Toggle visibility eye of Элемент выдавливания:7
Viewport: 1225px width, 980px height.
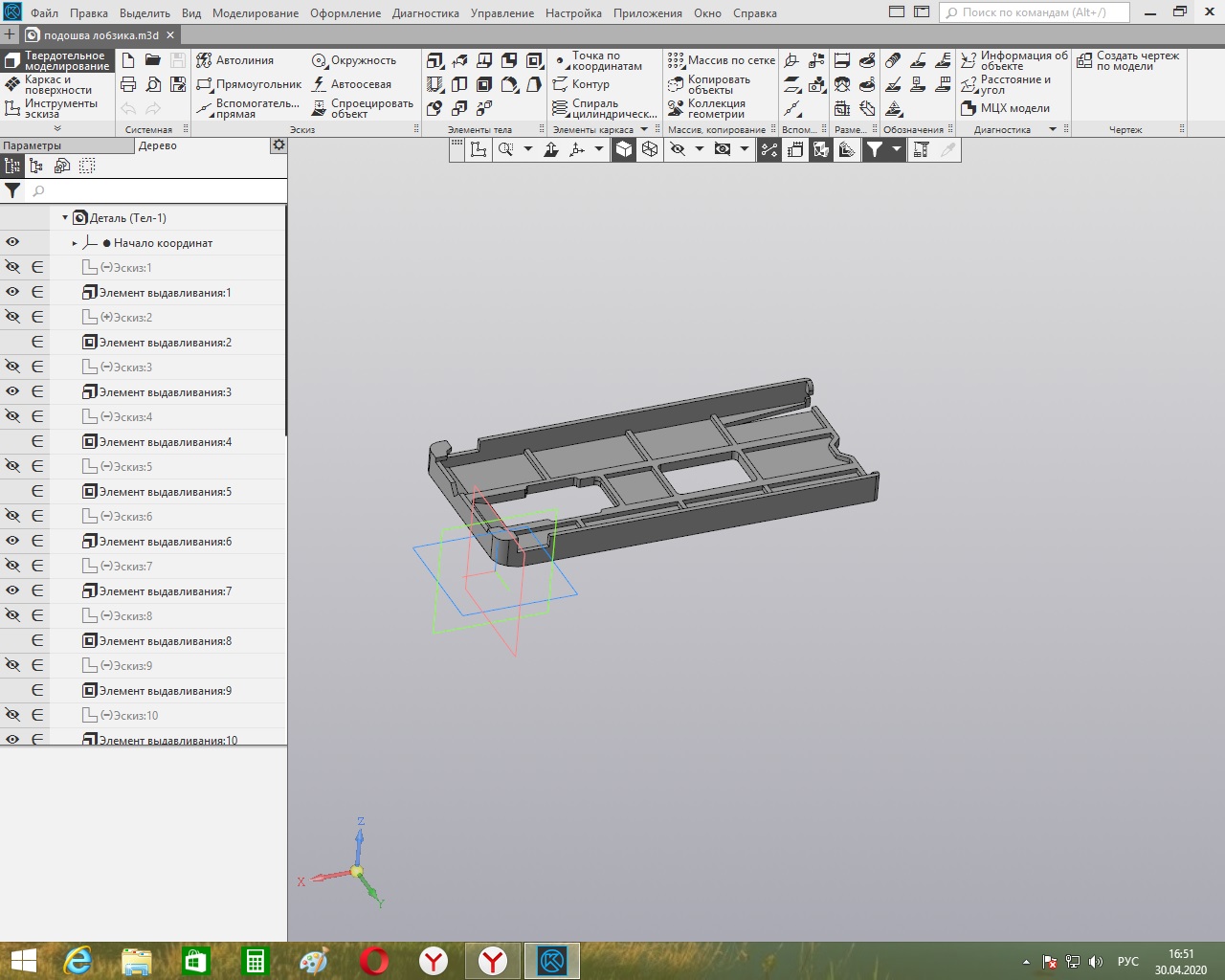[x=12, y=590]
